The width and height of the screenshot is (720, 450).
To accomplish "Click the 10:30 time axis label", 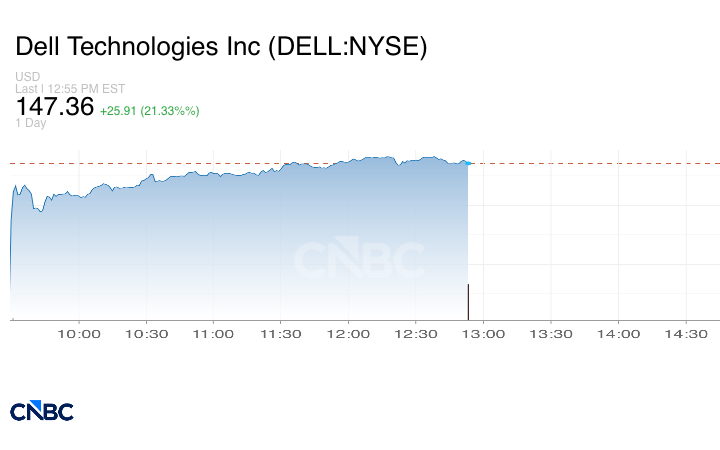I will (x=147, y=334).
